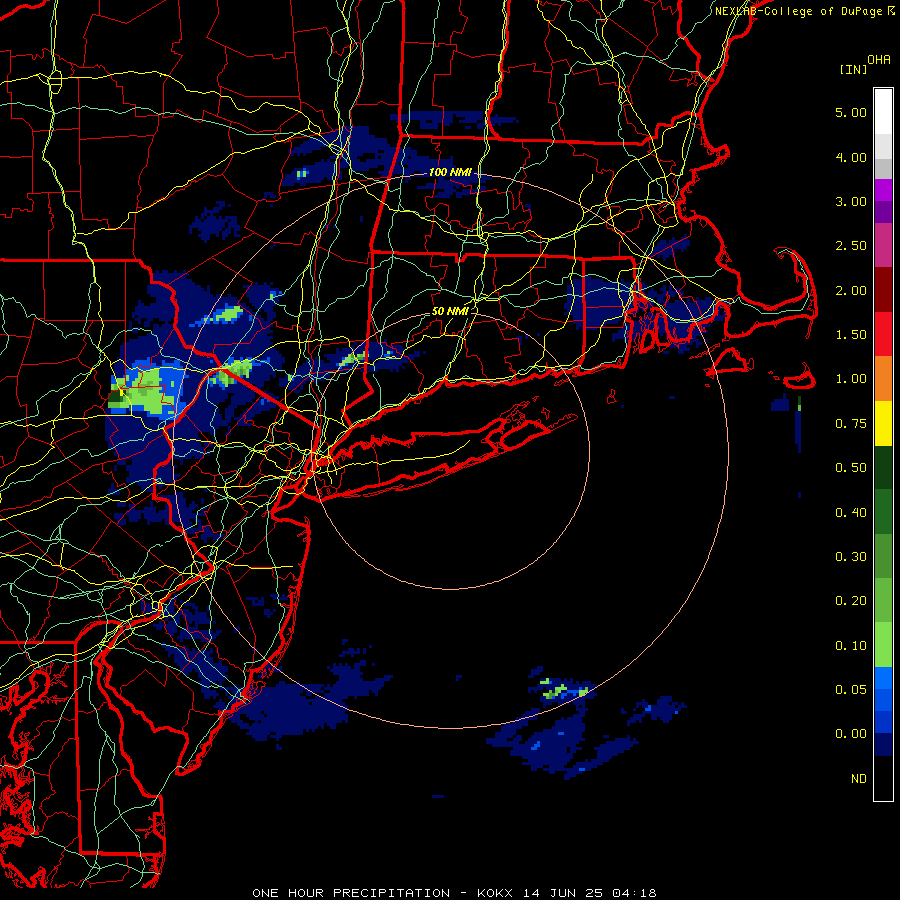Screen dimensions: 900x900
Task: Click the 2.00 legend value
Action: (851, 290)
